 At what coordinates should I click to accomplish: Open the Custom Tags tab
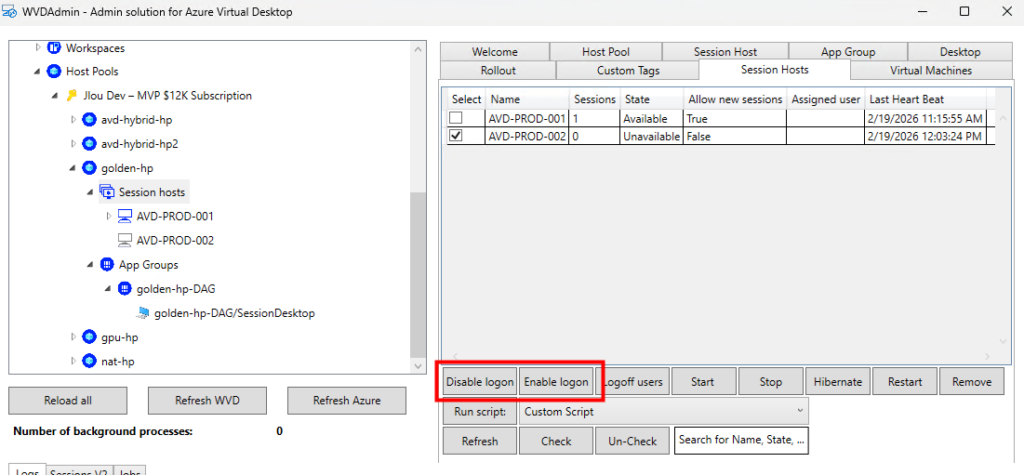point(628,70)
